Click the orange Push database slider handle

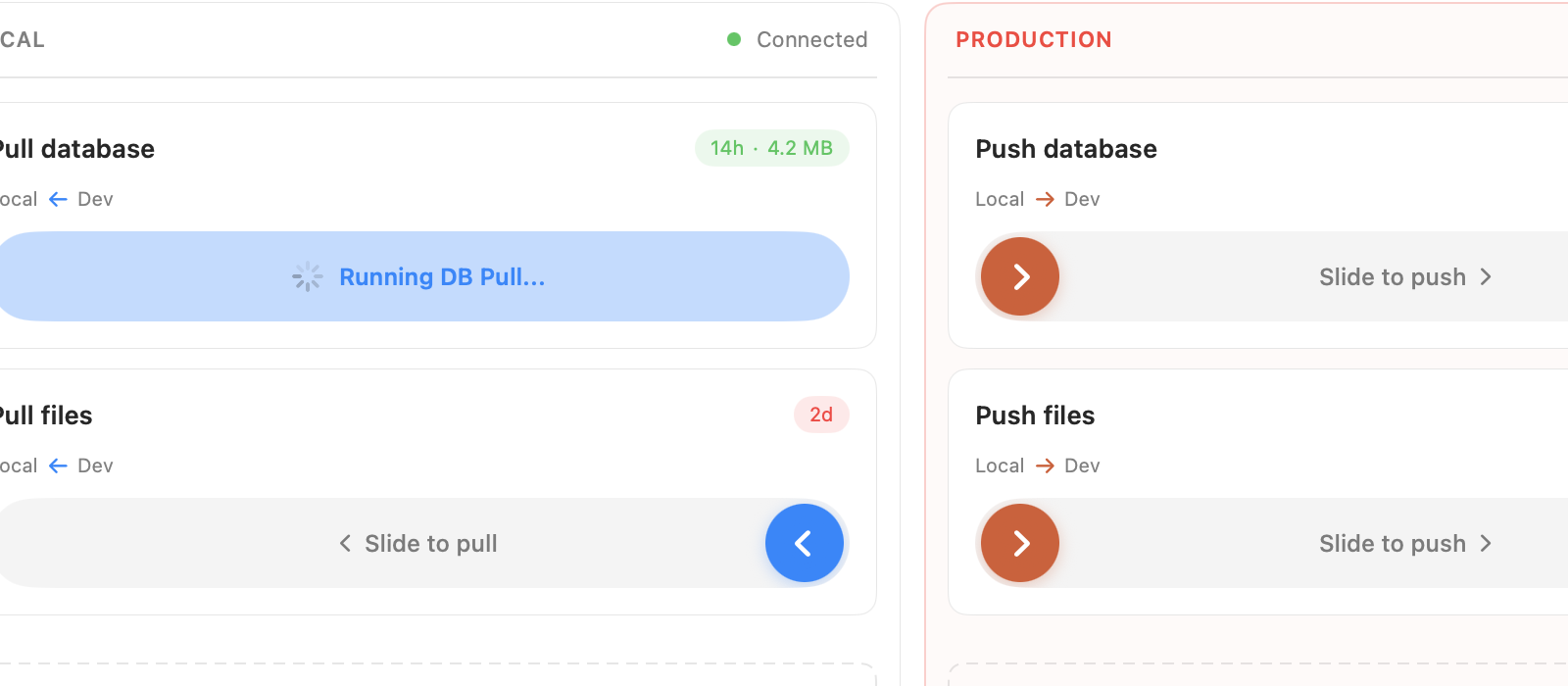(x=1020, y=276)
